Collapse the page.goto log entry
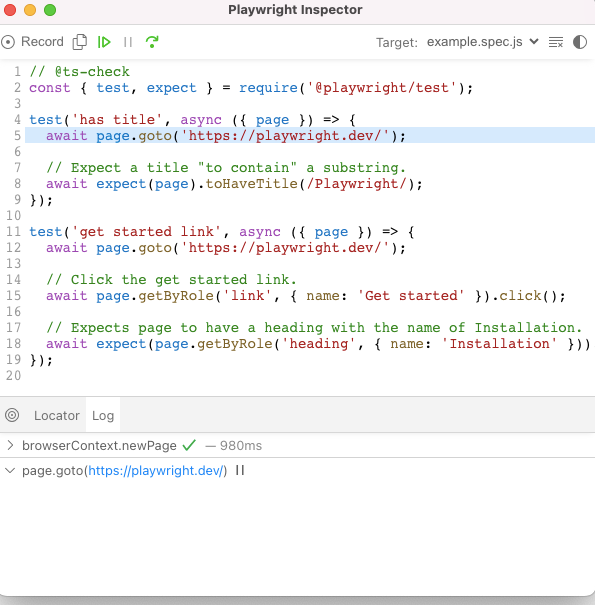 pos(10,471)
